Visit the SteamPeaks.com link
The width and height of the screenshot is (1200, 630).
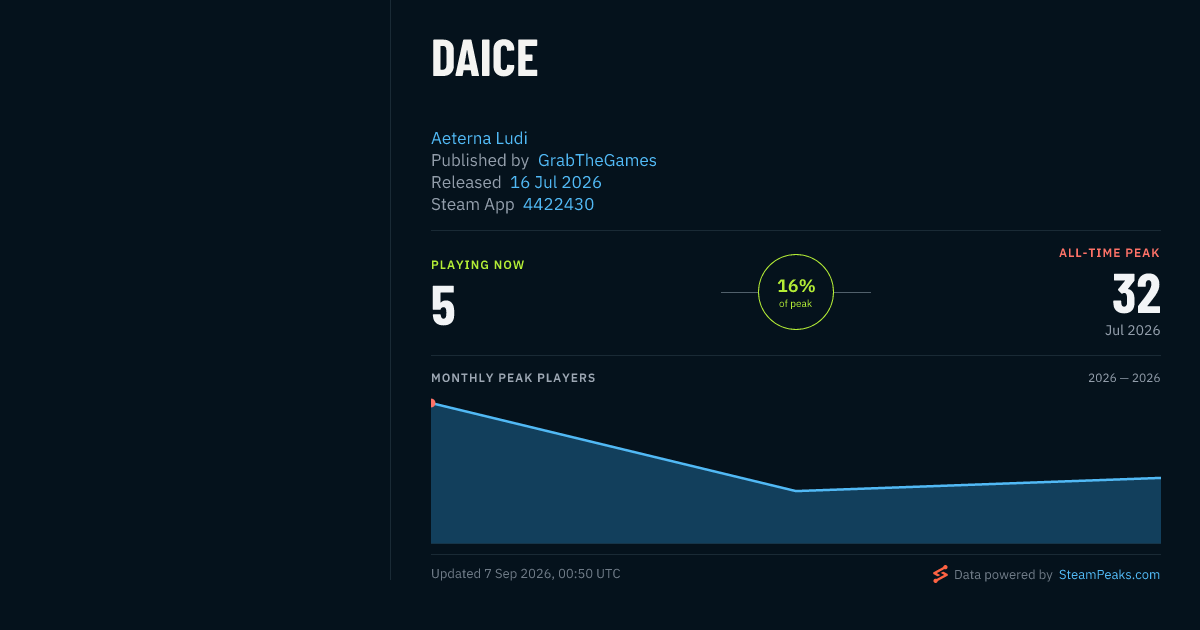pyautogui.click(x=1109, y=575)
